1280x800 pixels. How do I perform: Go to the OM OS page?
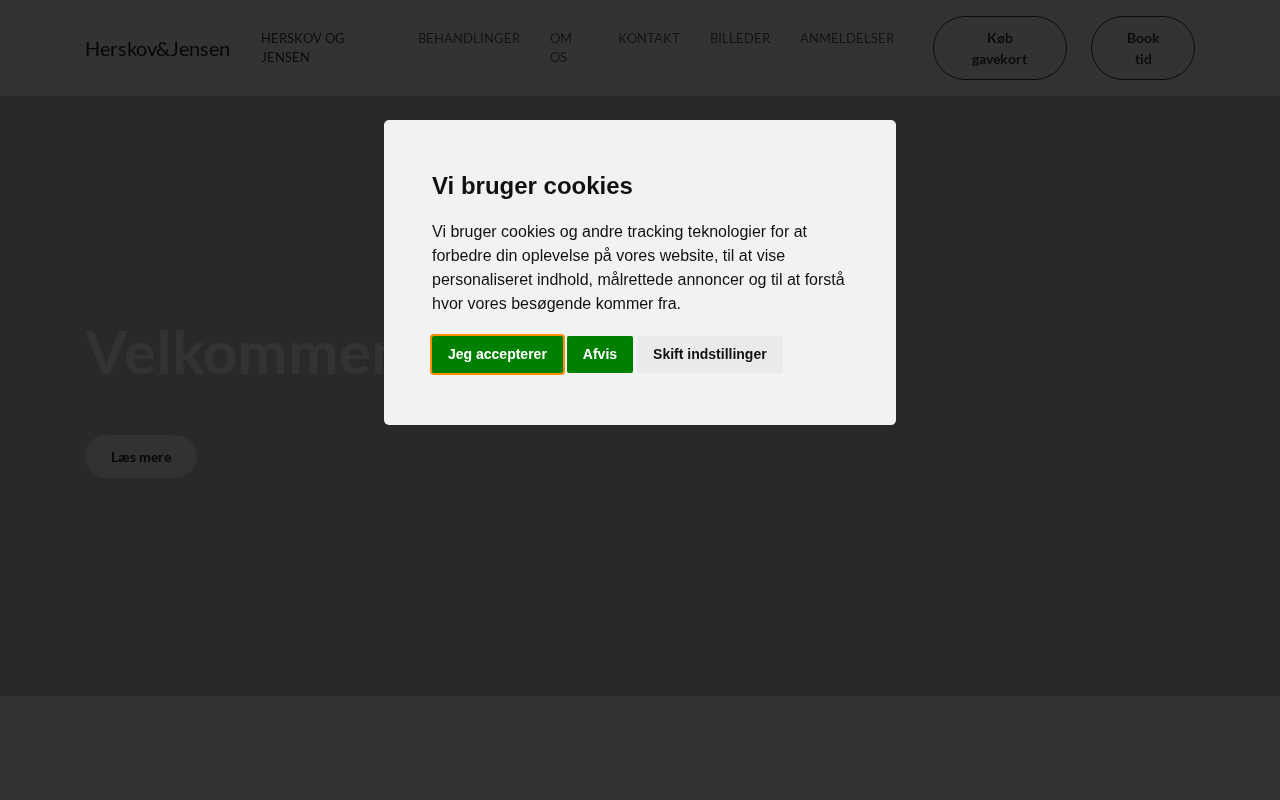(561, 47)
